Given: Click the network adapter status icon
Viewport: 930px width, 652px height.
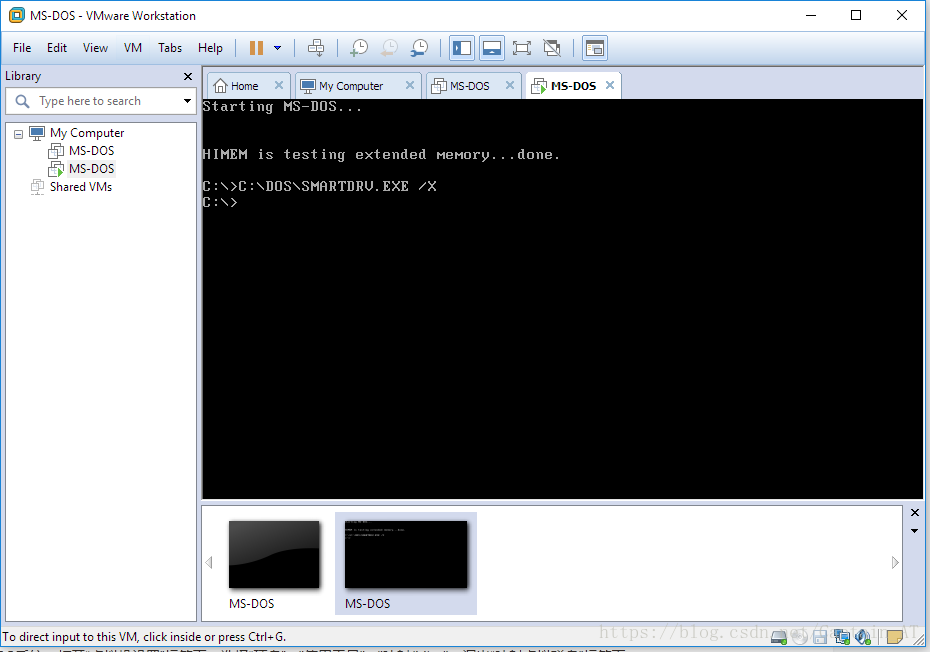Looking at the screenshot, I should [842, 638].
